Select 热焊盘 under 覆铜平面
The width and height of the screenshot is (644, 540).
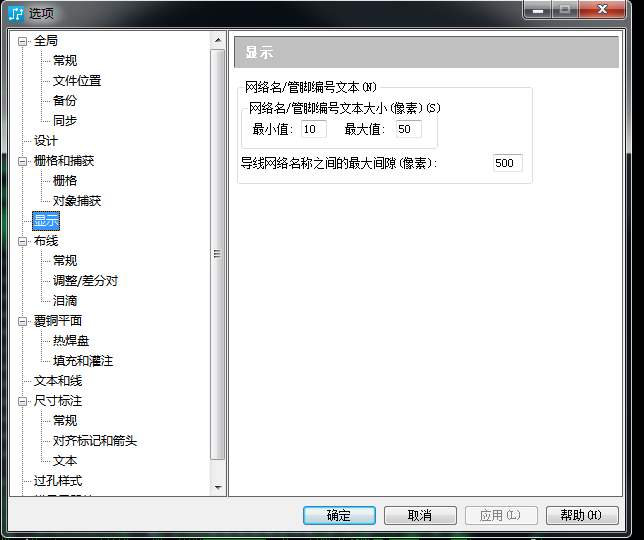pos(71,341)
